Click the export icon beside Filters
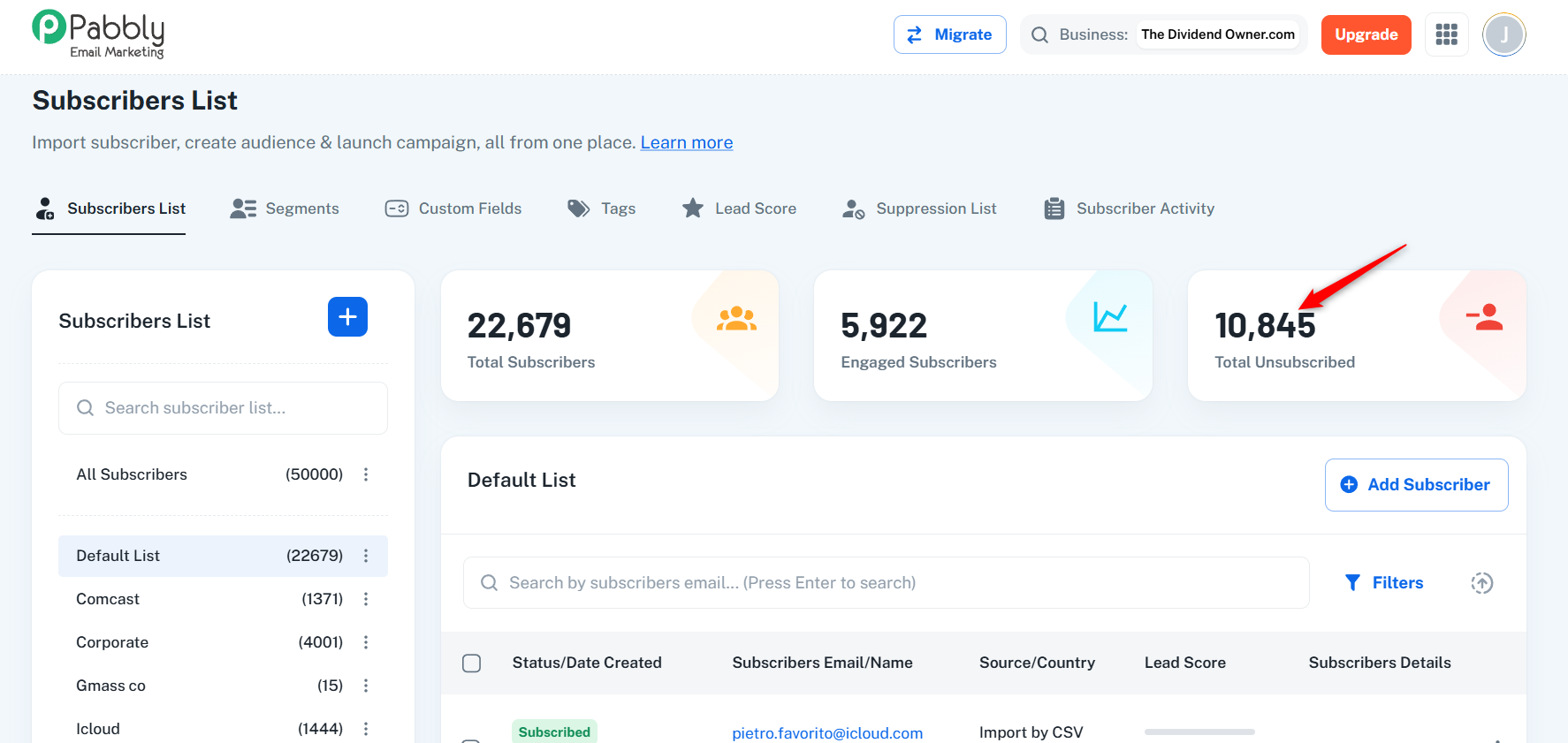 tap(1481, 583)
